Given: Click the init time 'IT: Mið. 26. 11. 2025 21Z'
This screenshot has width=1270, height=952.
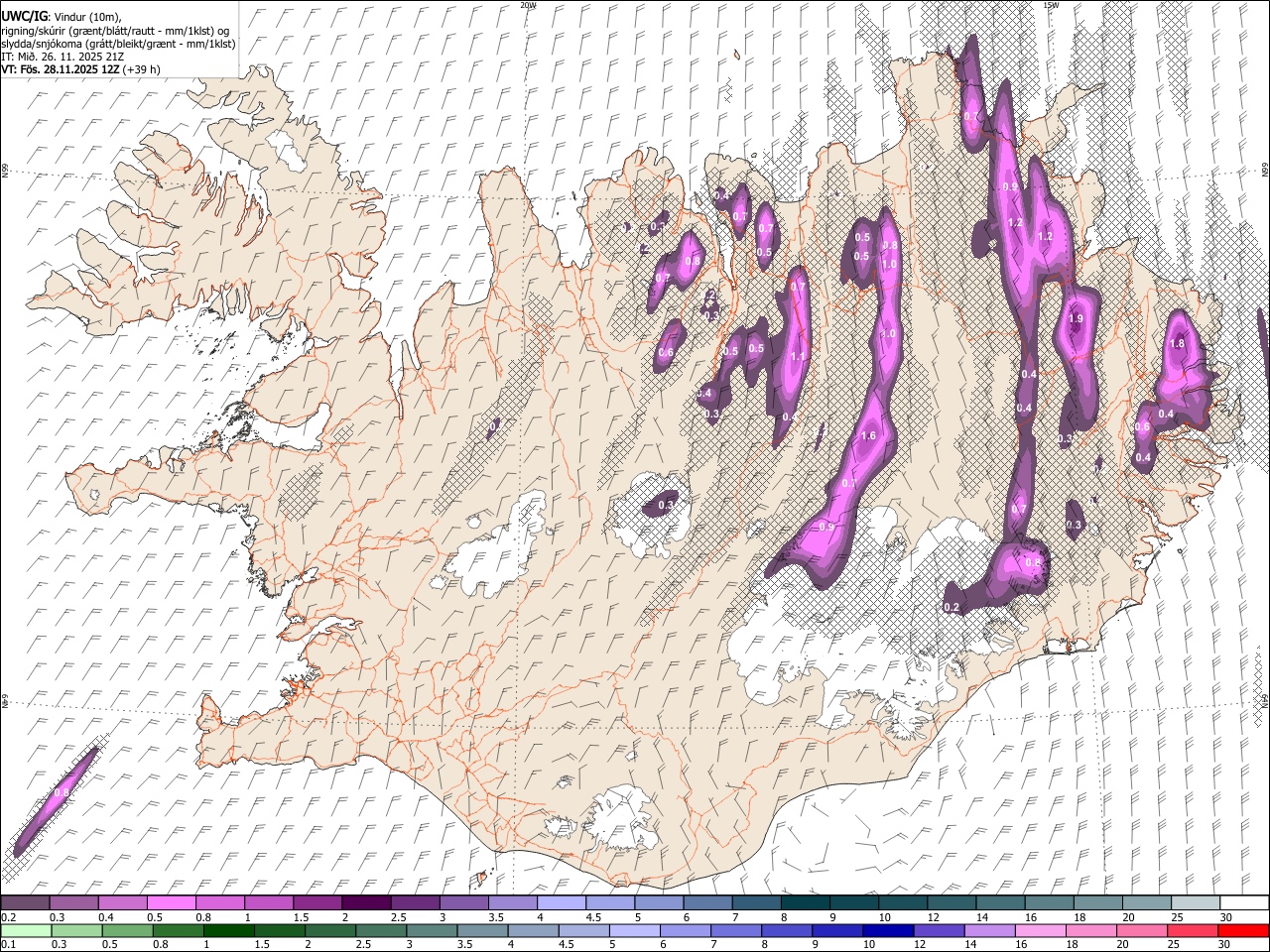Looking at the screenshot, I should click(x=62, y=57).
